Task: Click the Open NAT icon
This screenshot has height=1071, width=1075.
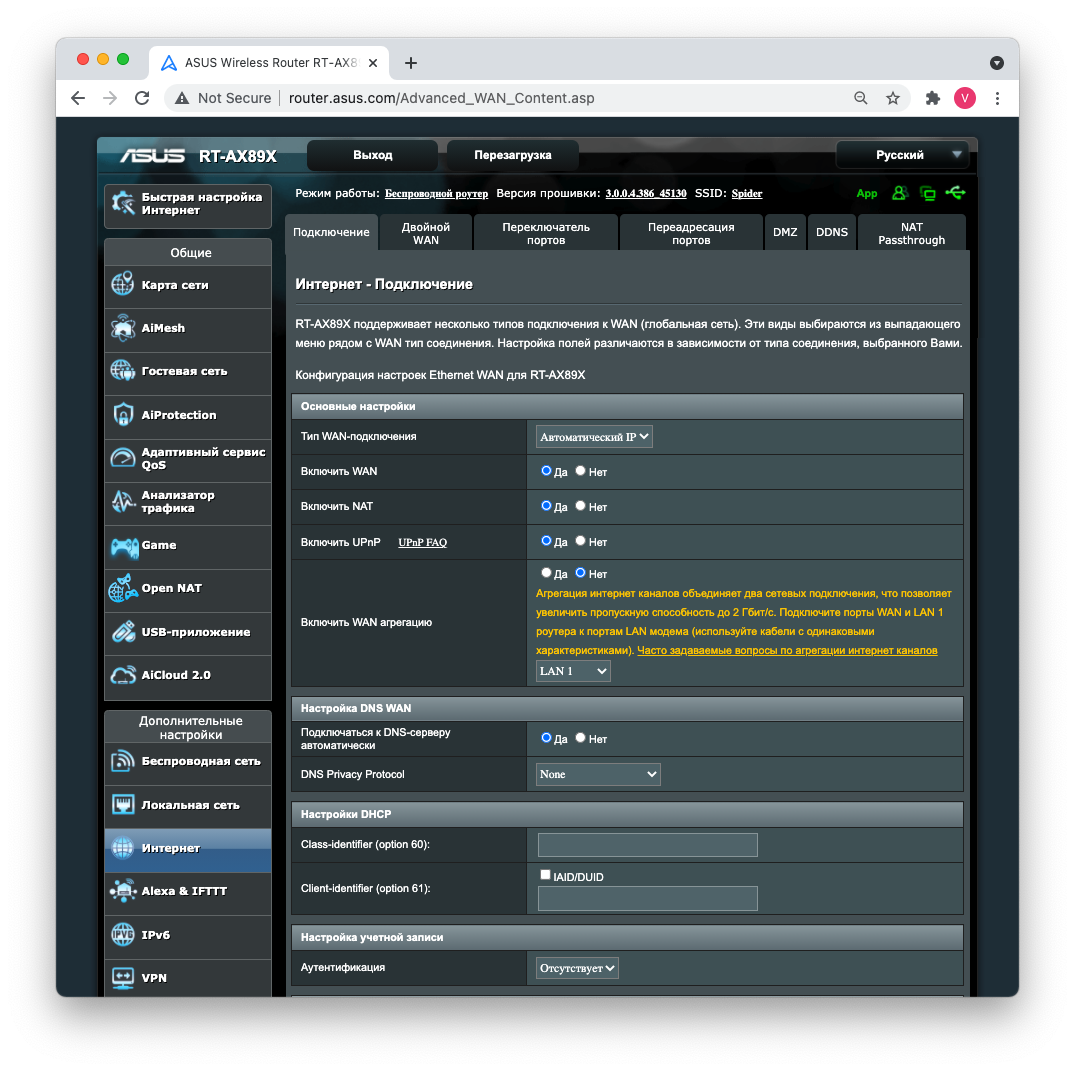Action: click(x=123, y=588)
